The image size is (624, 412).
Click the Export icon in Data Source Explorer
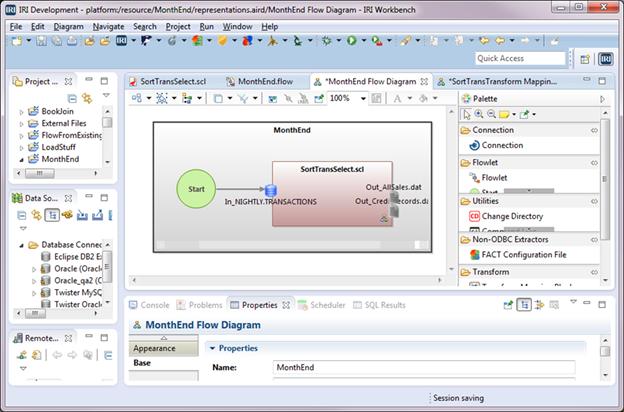(x=97, y=215)
